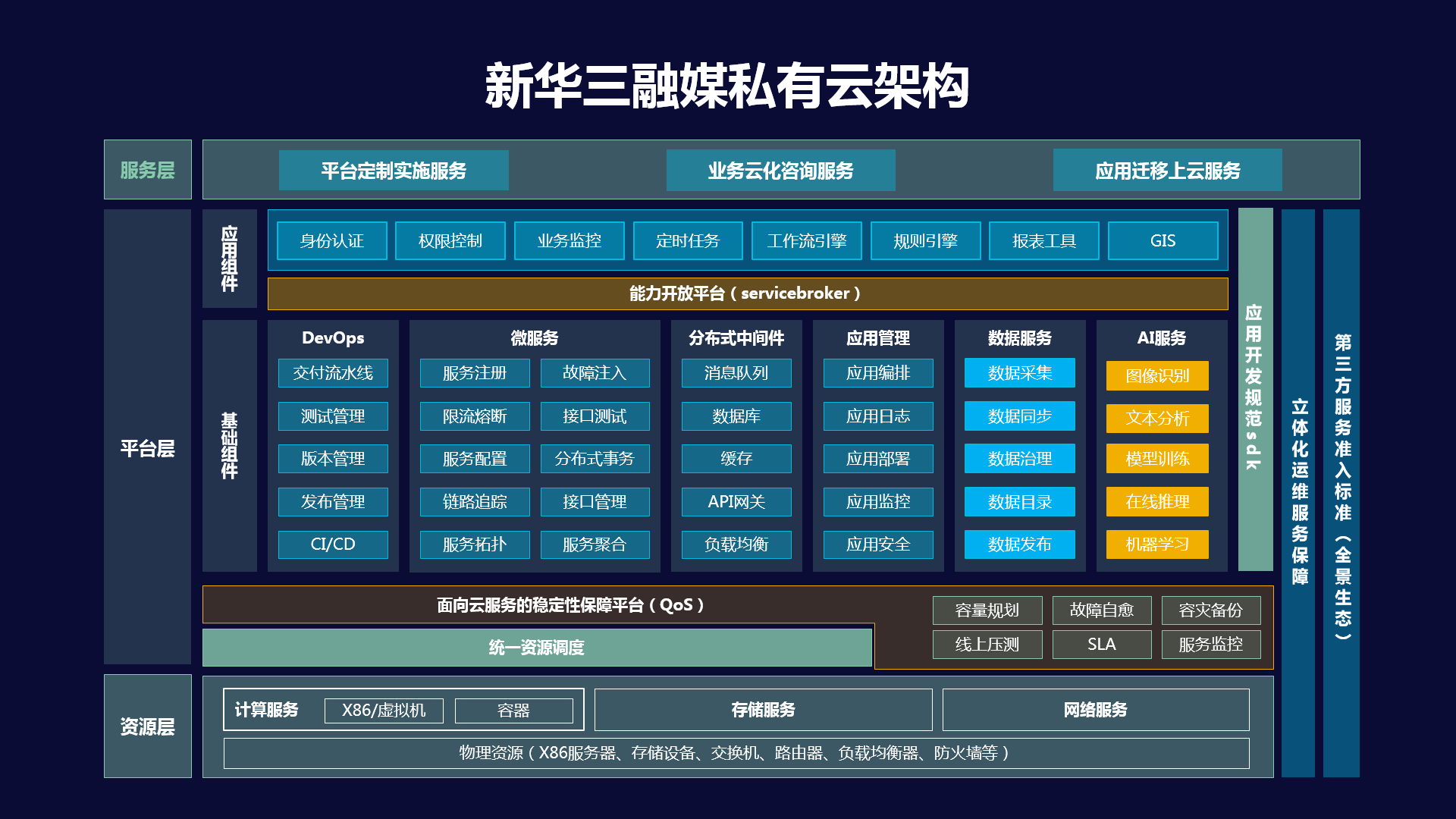Select the 数据目录 blue box
Viewport: 1456px width, 819px height.
point(1020,502)
